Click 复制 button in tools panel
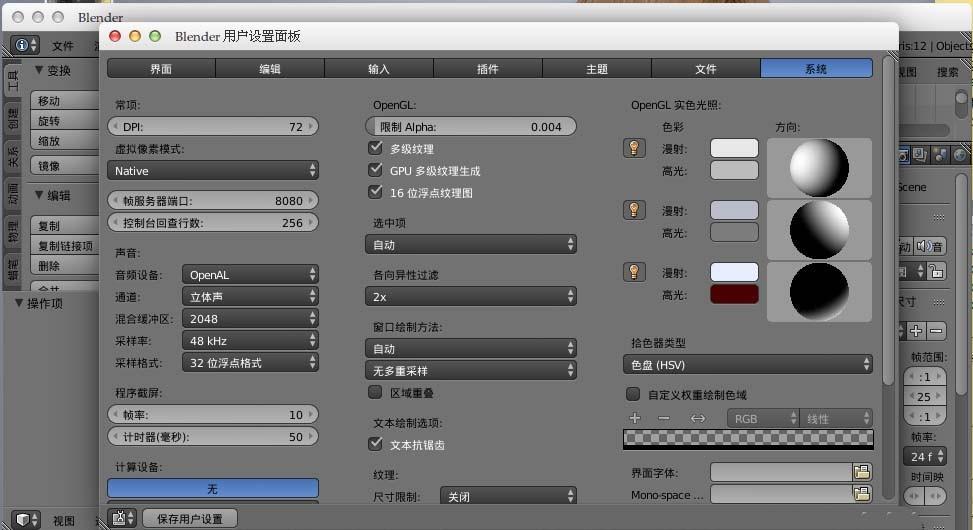This screenshot has height=530, width=973. coord(65,226)
